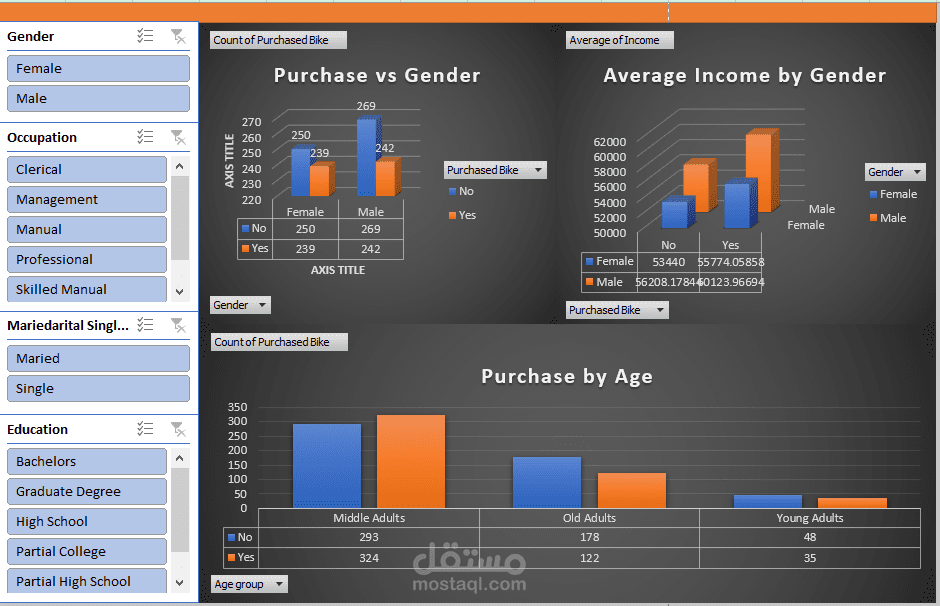Filter by Male in Gender slicer

coord(98,98)
